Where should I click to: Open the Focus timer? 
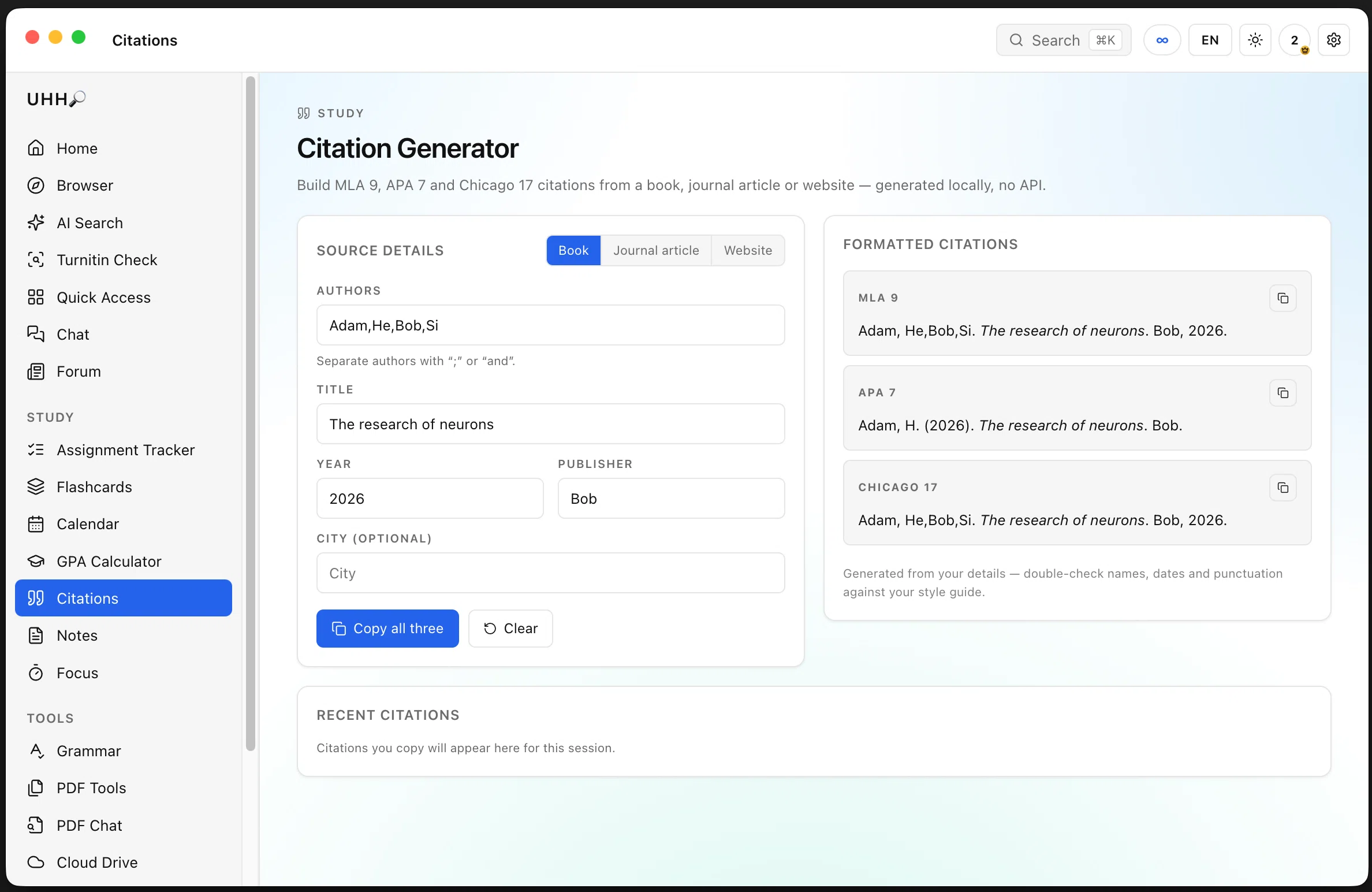124,673
